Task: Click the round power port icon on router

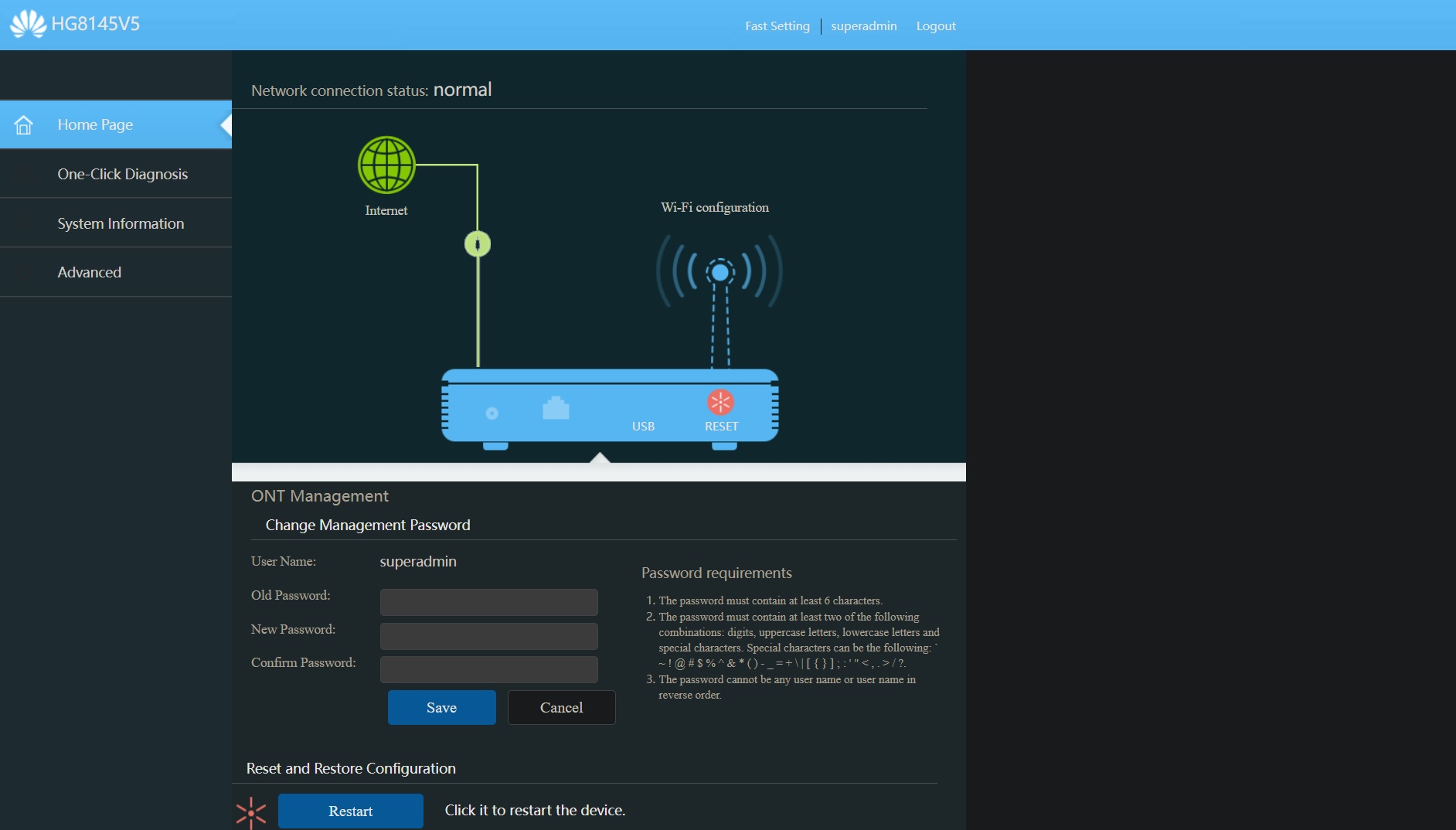Action: point(492,413)
